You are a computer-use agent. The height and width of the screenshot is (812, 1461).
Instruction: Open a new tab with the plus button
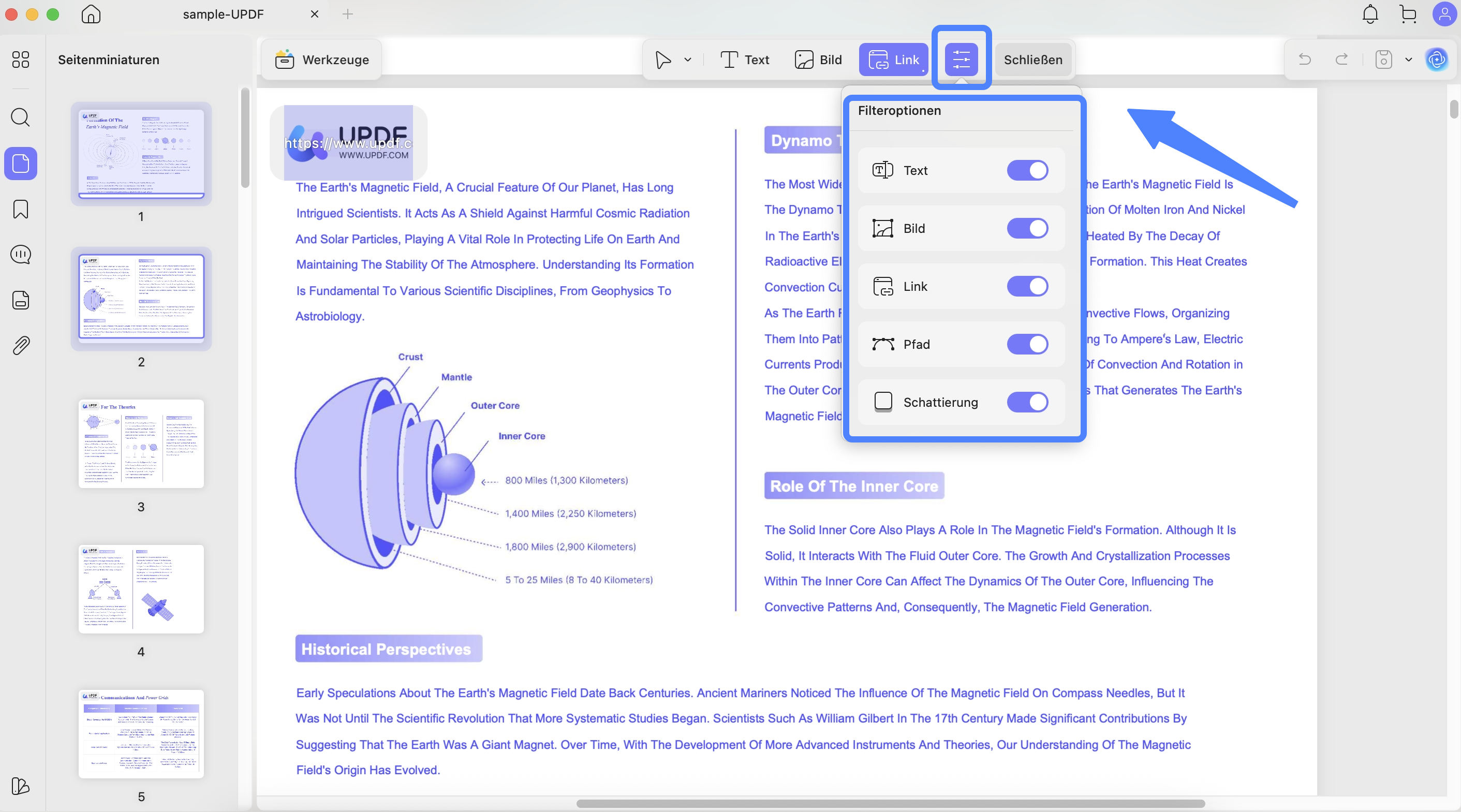tap(348, 14)
